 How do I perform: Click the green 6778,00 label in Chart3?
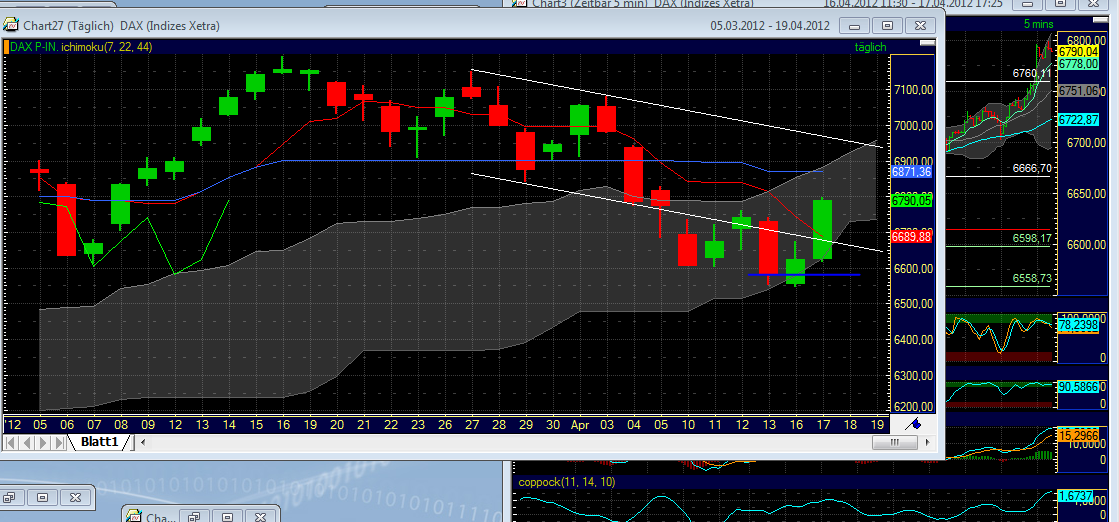click(x=1078, y=64)
